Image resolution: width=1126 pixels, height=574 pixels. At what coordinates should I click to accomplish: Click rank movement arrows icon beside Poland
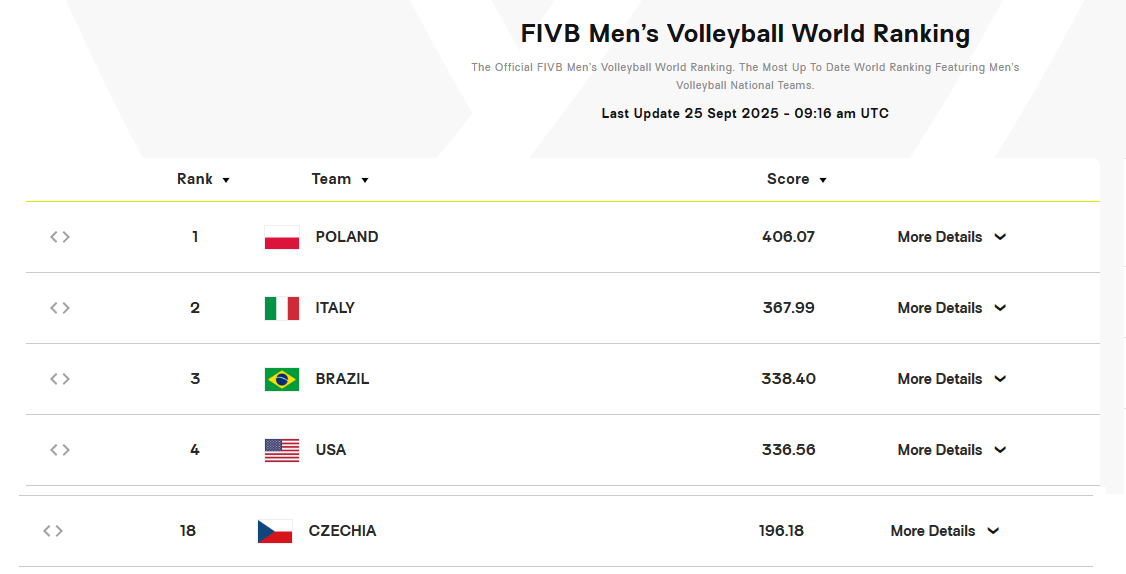click(60, 237)
